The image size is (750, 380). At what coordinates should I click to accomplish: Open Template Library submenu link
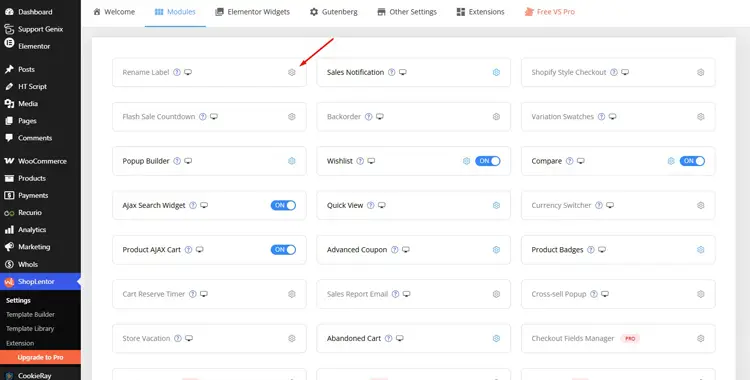point(30,329)
